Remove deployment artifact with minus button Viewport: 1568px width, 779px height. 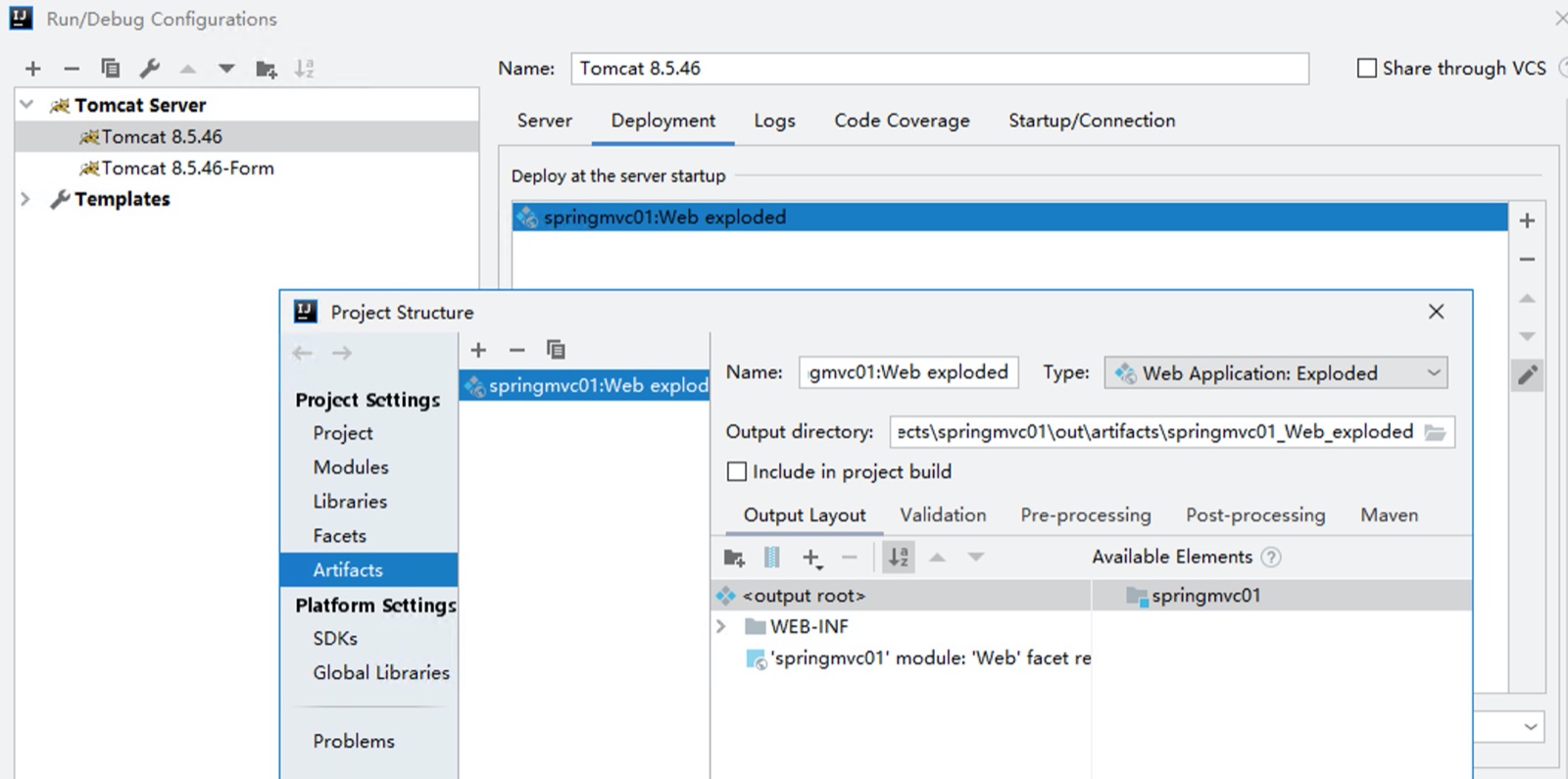click(1527, 260)
